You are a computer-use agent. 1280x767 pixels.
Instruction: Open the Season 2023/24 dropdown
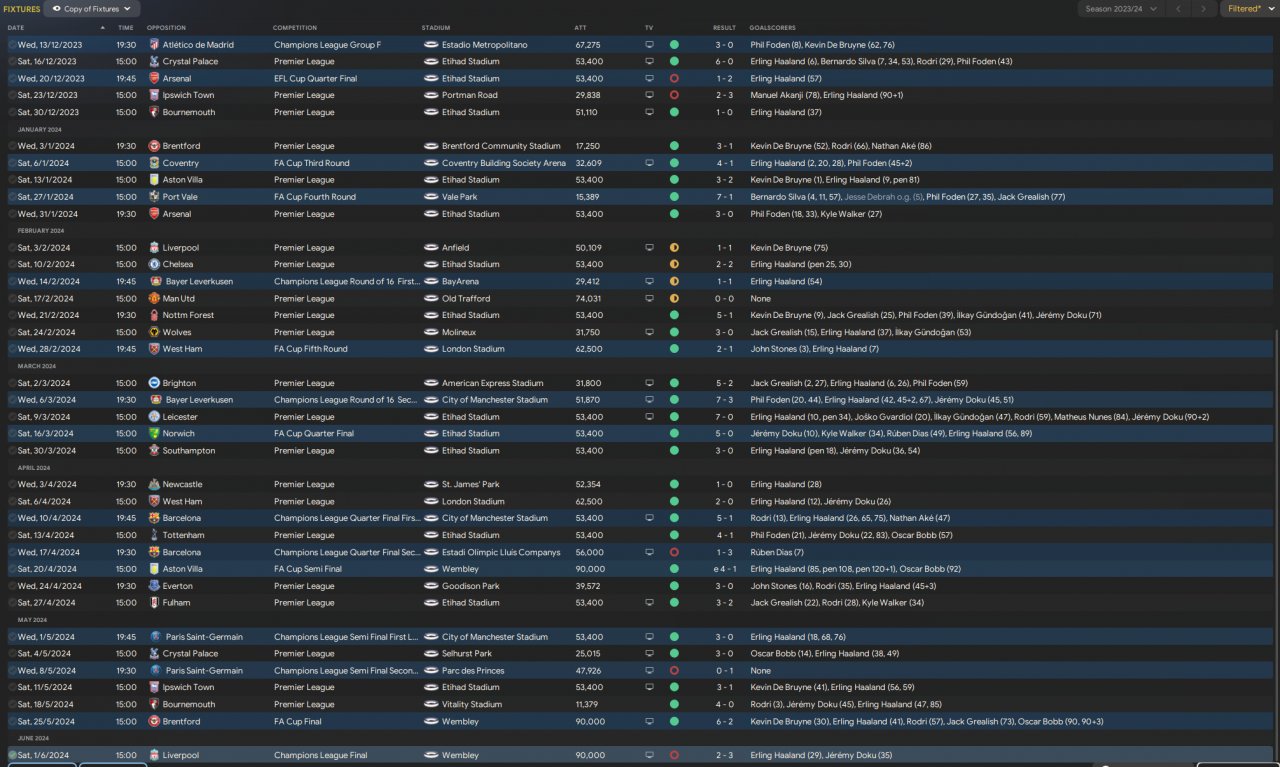tap(1120, 9)
